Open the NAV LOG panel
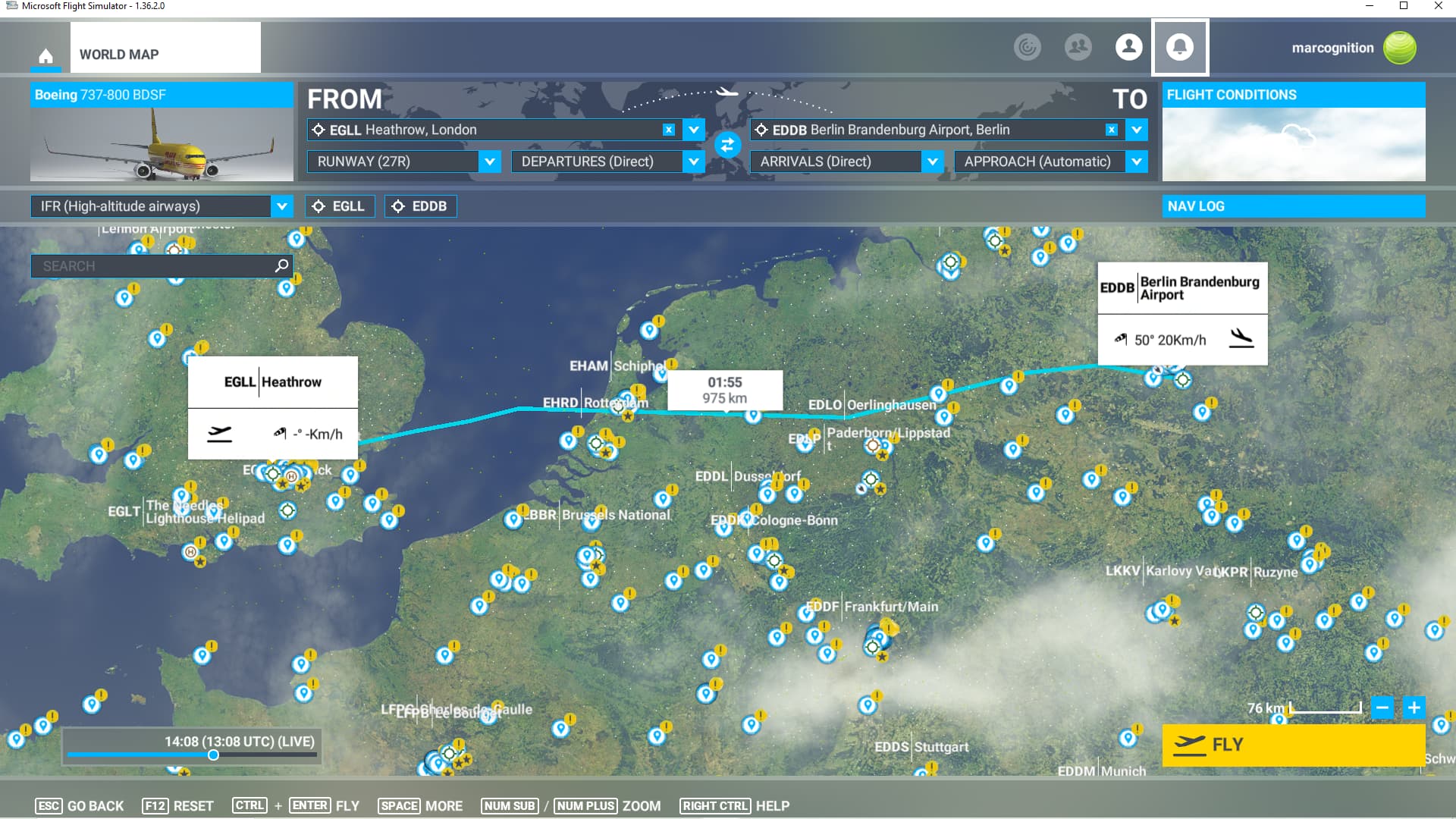The height and width of the screenshot is (819, 1456). [1293, 206]
